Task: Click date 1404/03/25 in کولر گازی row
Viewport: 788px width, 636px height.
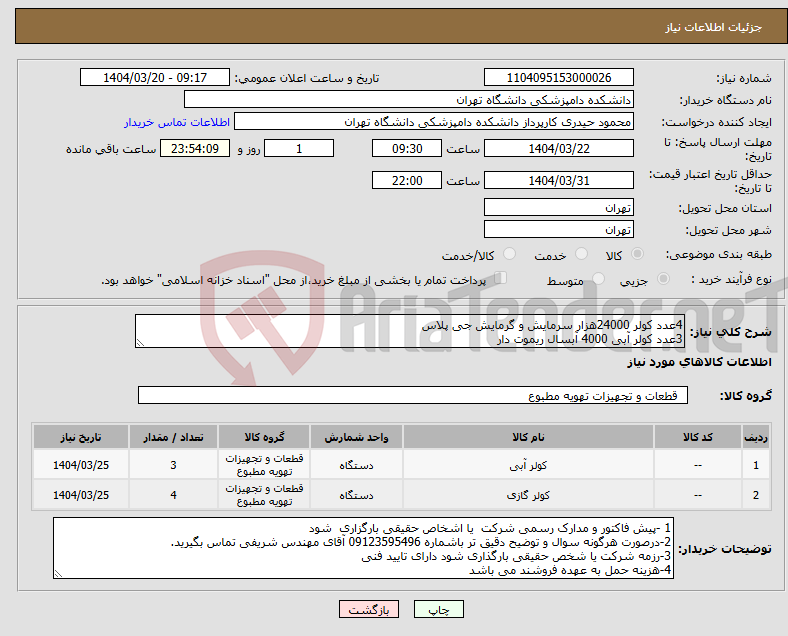Action: [x=81, y=495]
